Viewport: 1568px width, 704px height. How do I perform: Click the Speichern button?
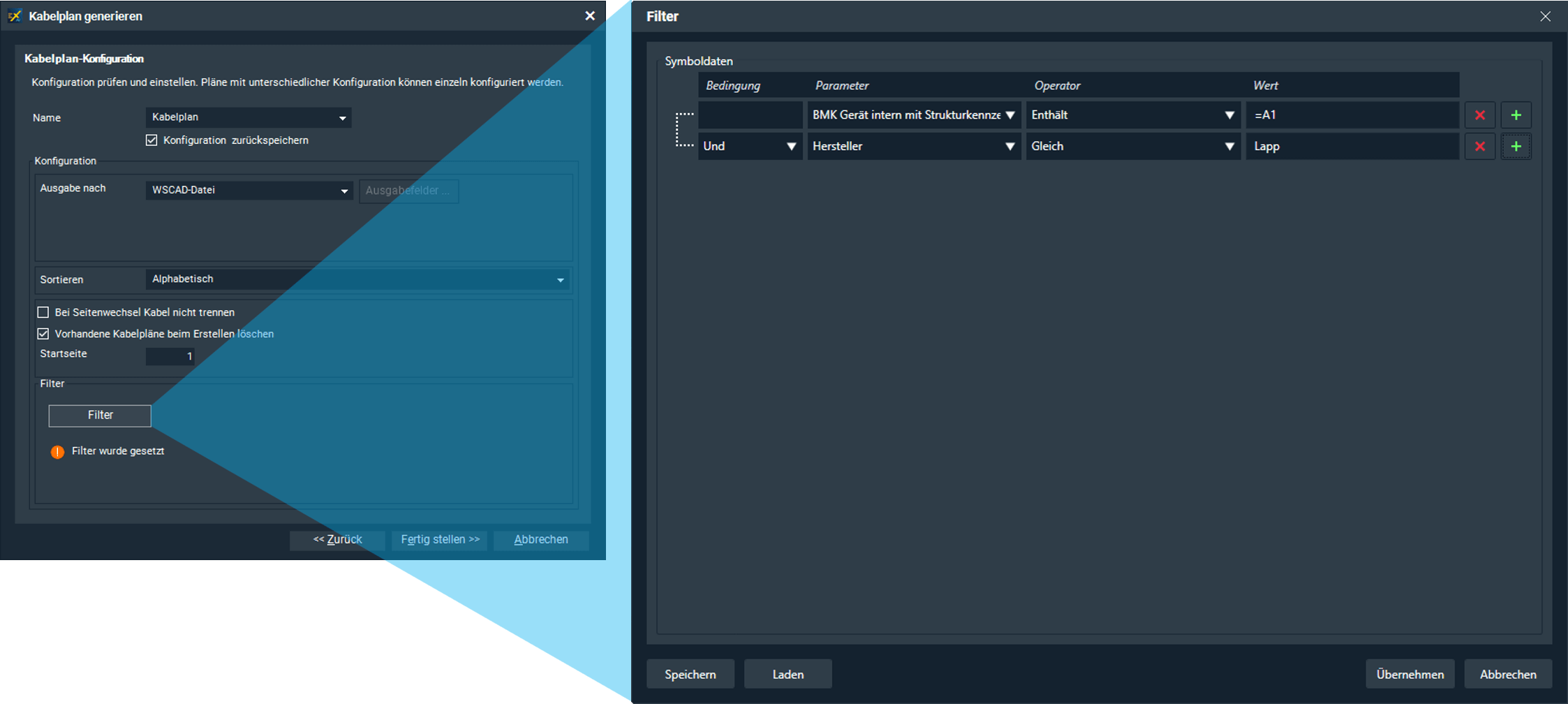[x=690, y=674]
